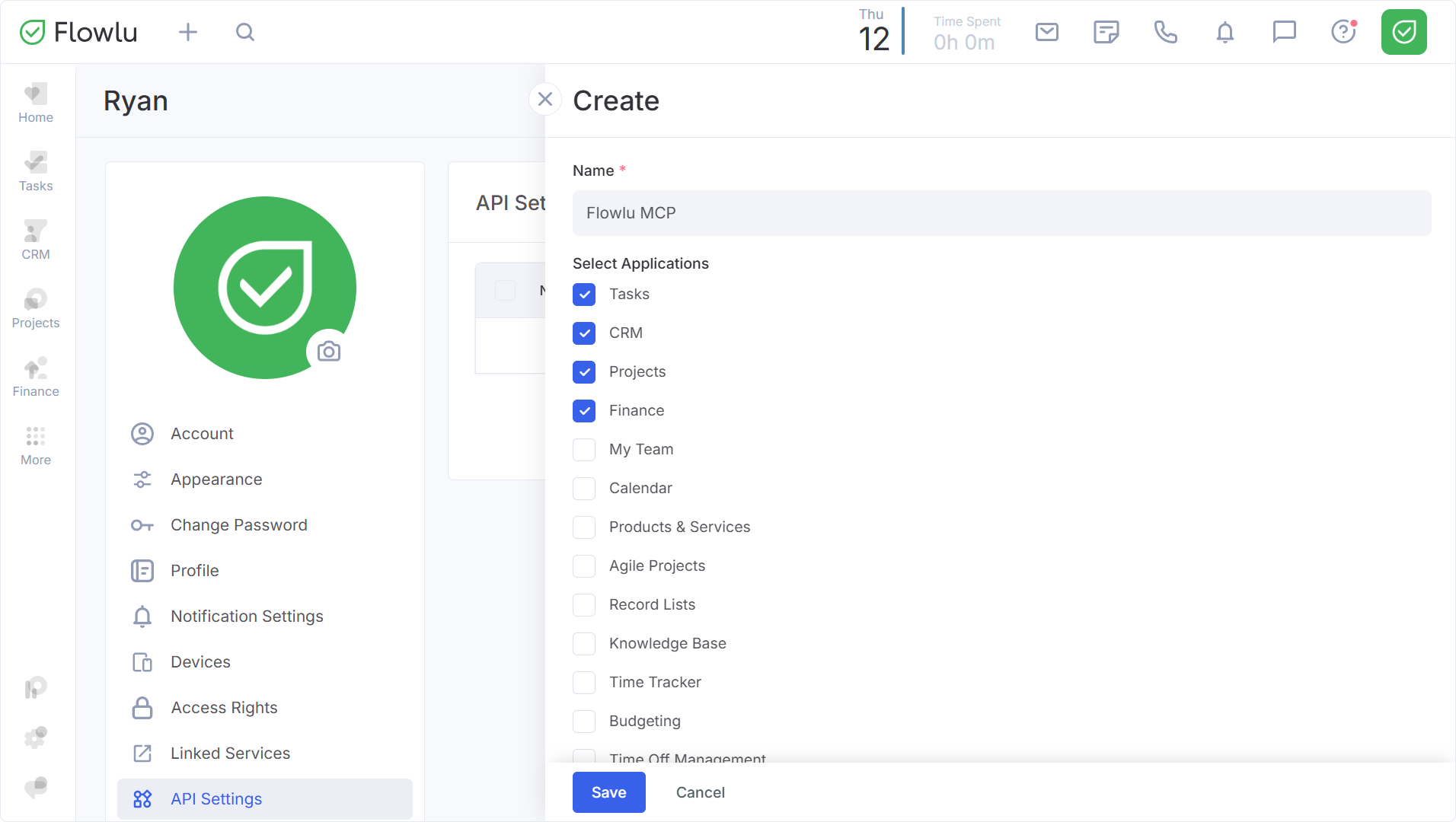Click the Name input field
Image resolution: width=1456 pixels, height=822 pixels.
(1001, 213)
